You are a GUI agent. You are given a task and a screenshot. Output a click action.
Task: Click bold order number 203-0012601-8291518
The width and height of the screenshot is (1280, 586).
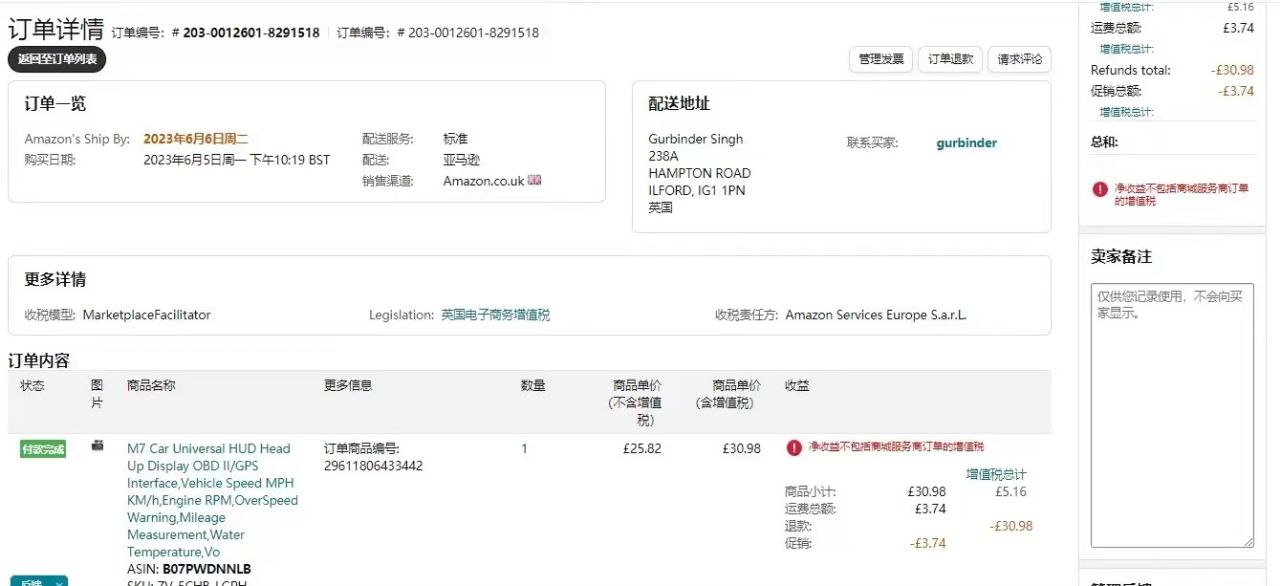click(251, 32)
